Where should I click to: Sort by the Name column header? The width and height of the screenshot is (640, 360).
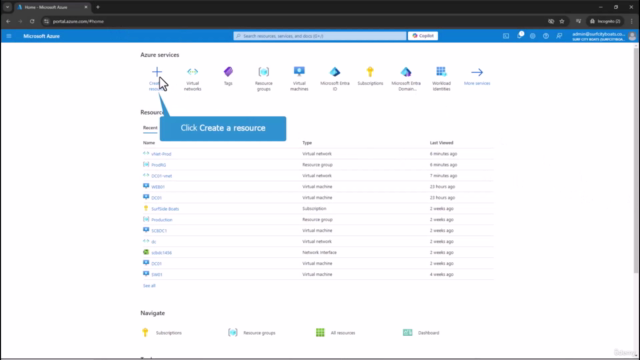[x=149, y=143]
